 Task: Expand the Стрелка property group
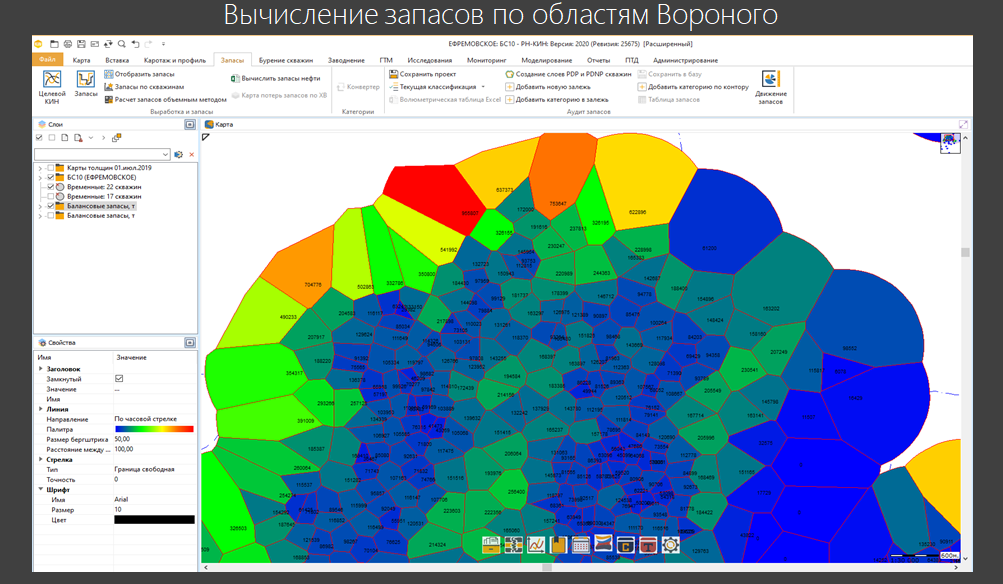click(41, 459)
